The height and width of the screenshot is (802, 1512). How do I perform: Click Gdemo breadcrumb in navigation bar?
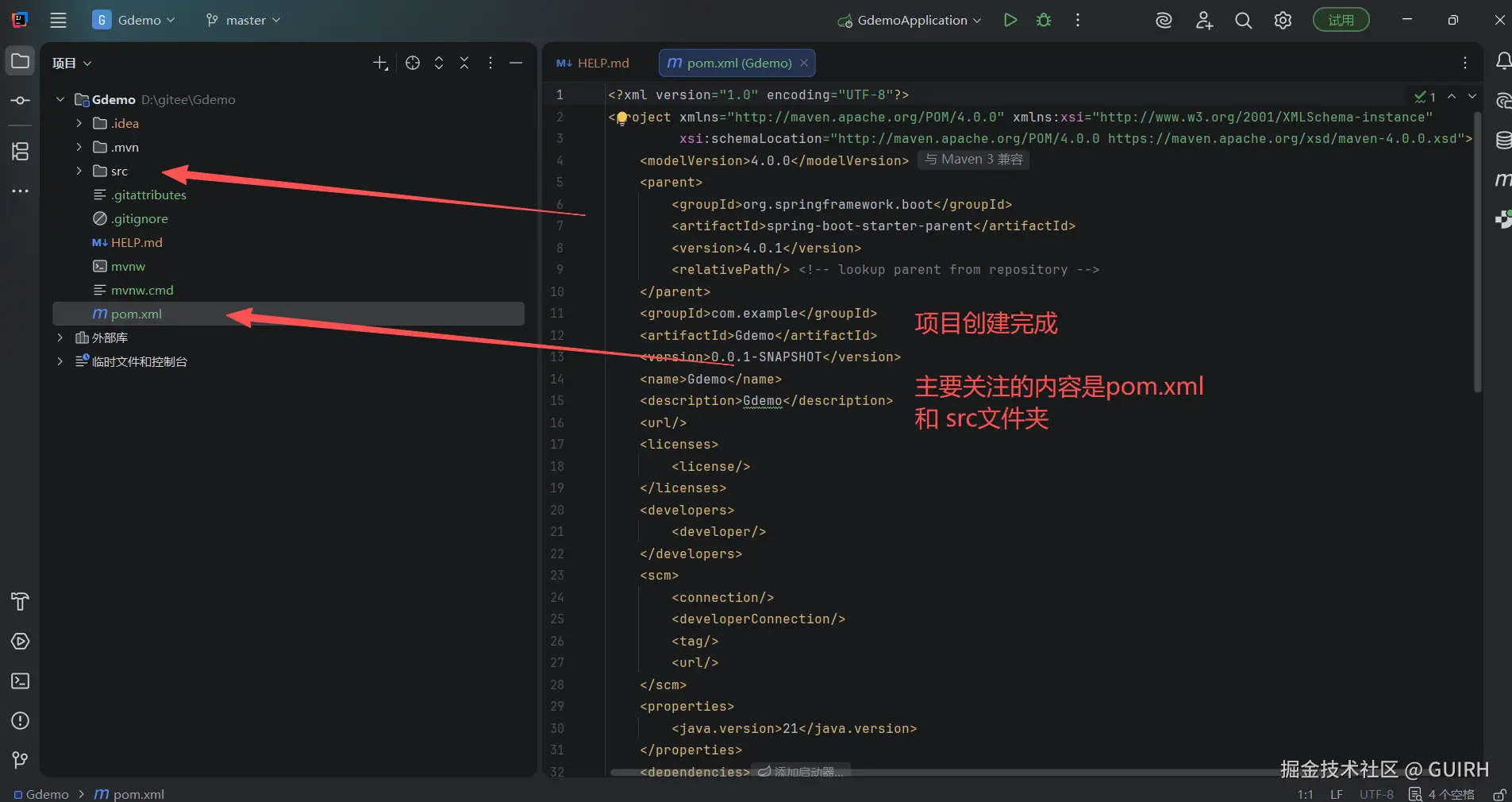(41, 794)
